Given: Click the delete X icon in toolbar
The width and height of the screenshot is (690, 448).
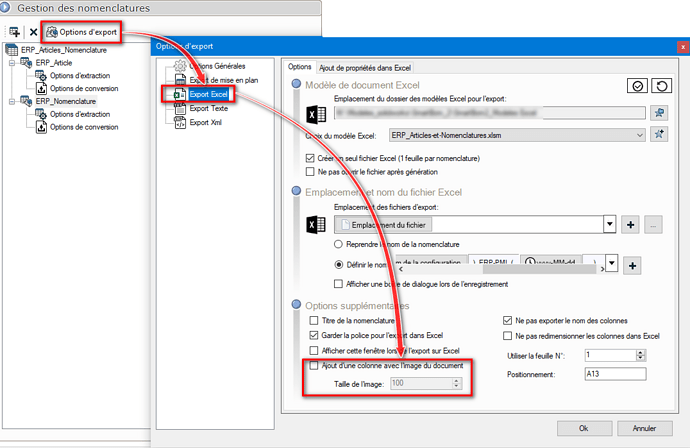Looking at the screenshot, I should (33, 32).
